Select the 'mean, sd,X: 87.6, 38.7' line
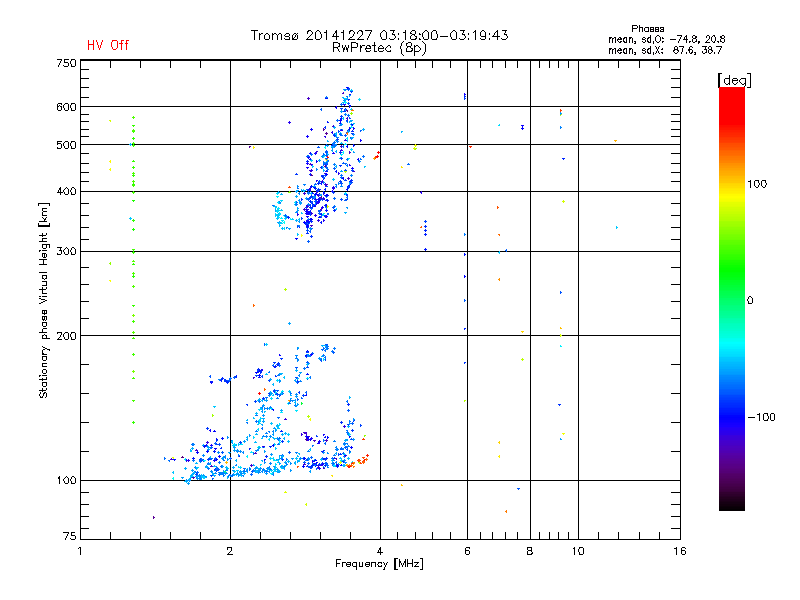 pyautogui.click(x=665, y=50)
